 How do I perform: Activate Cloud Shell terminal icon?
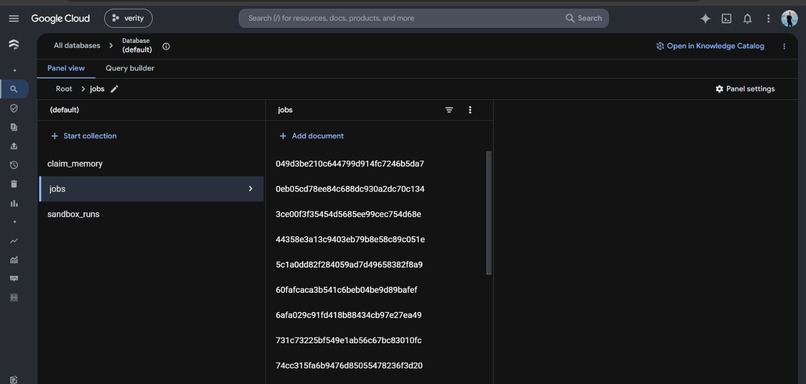(x=726, y=19)
